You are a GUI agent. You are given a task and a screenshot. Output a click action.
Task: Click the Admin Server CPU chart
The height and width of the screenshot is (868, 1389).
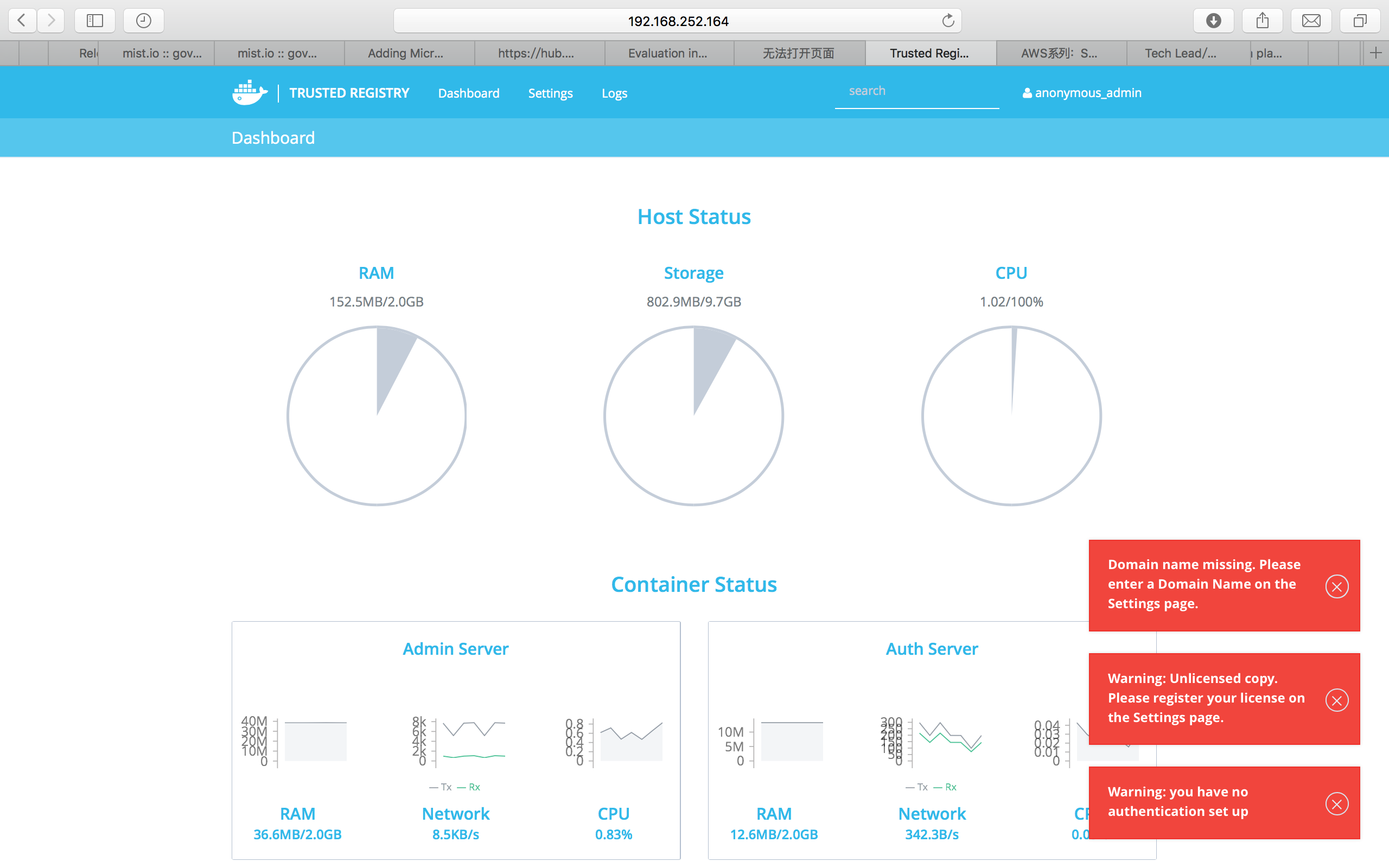(x=614, y=742)
